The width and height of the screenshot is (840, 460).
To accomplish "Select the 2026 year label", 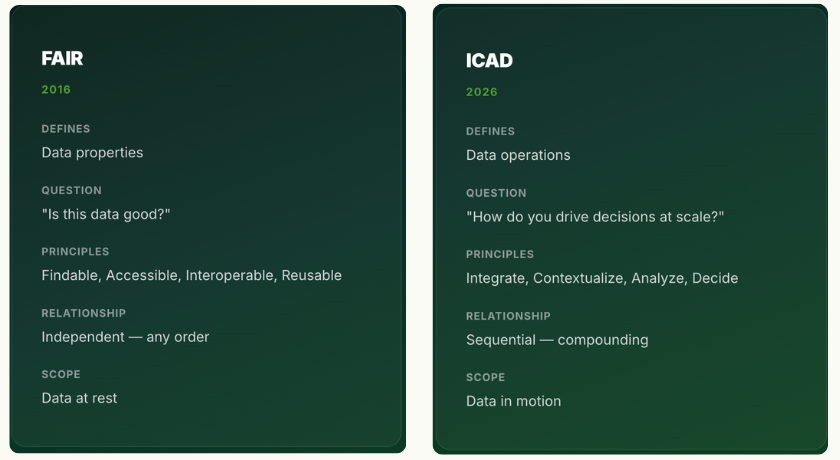I will (x=481, y=92).
